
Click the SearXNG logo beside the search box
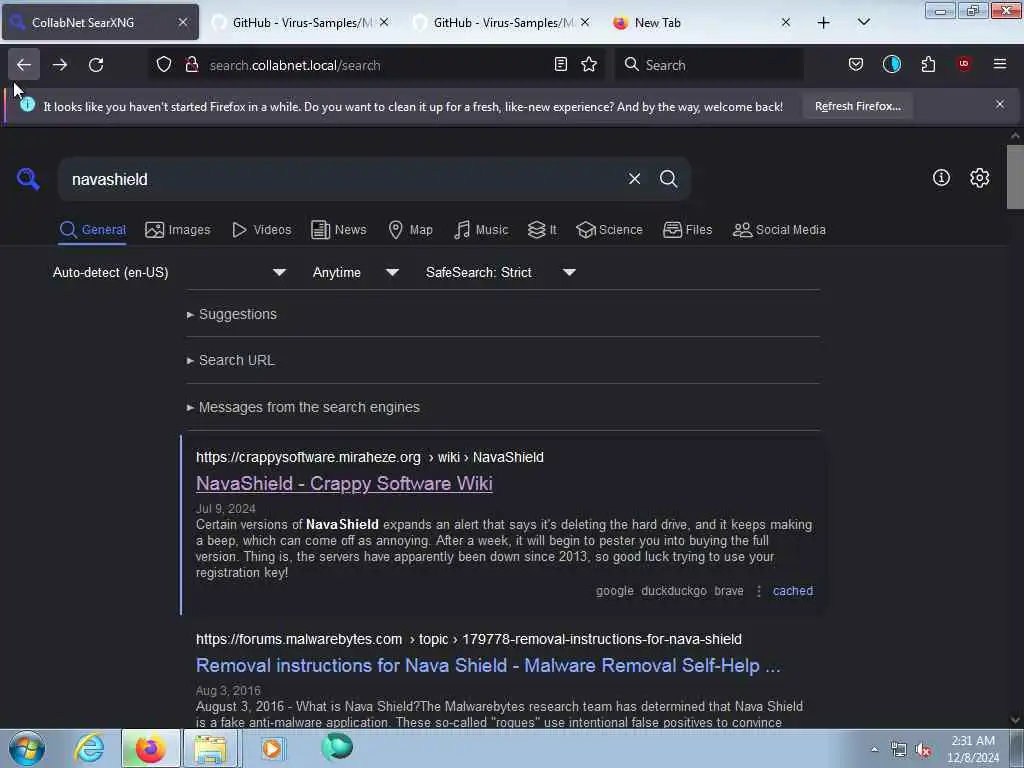coord(28,179)
